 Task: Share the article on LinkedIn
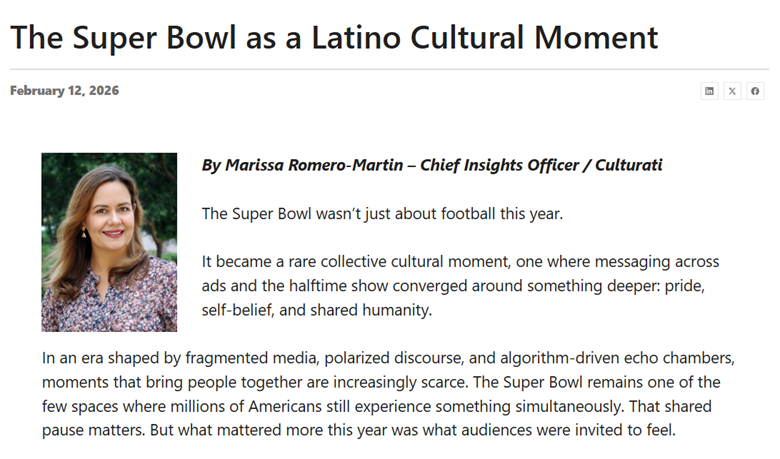(x=710, y=91)
